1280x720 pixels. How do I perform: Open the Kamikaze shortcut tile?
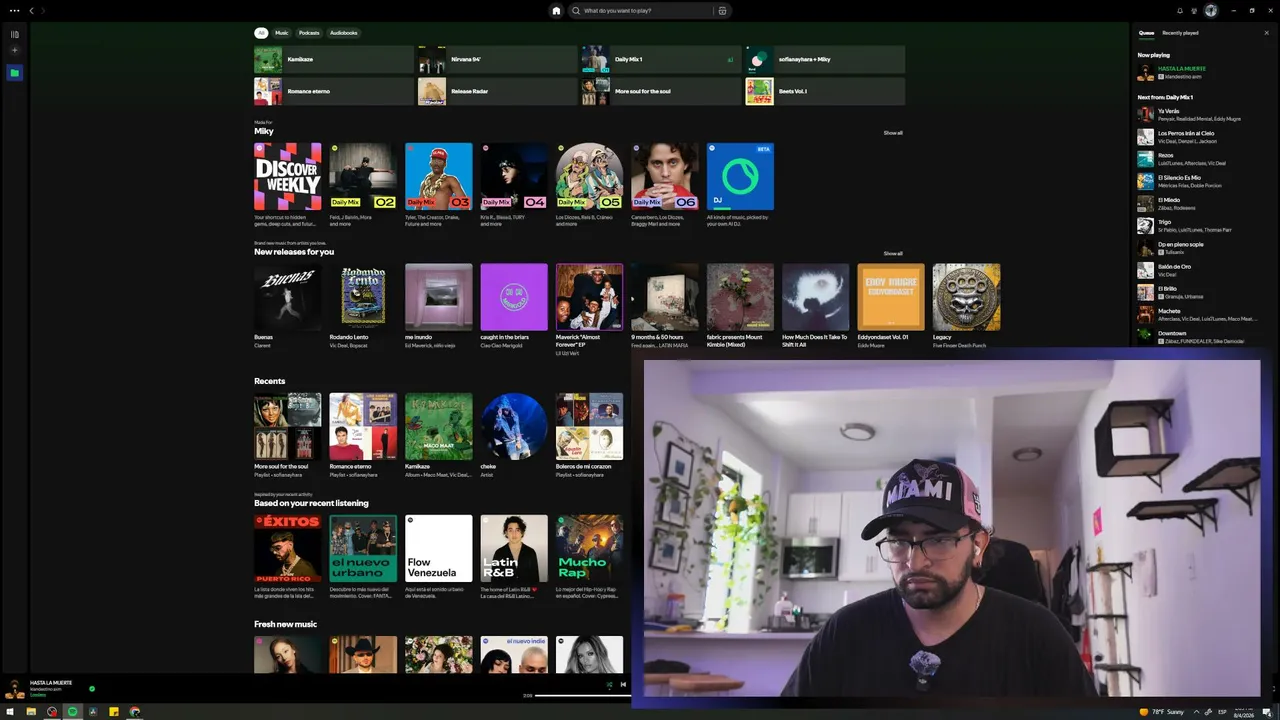pos(334,59)
